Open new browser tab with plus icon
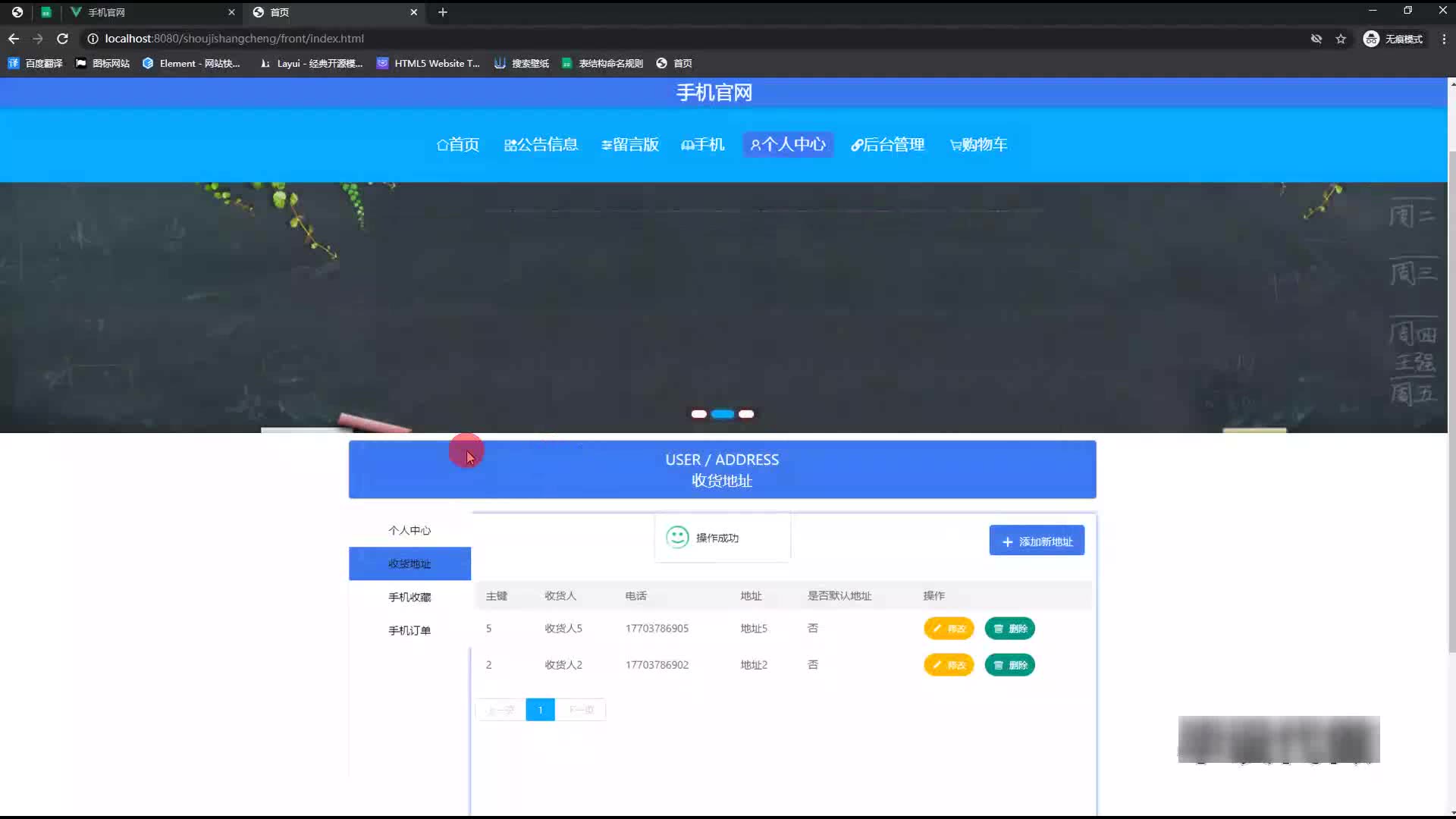Image resolution: width=1456 pixels, height=819 pixels. tap(443, 12)
